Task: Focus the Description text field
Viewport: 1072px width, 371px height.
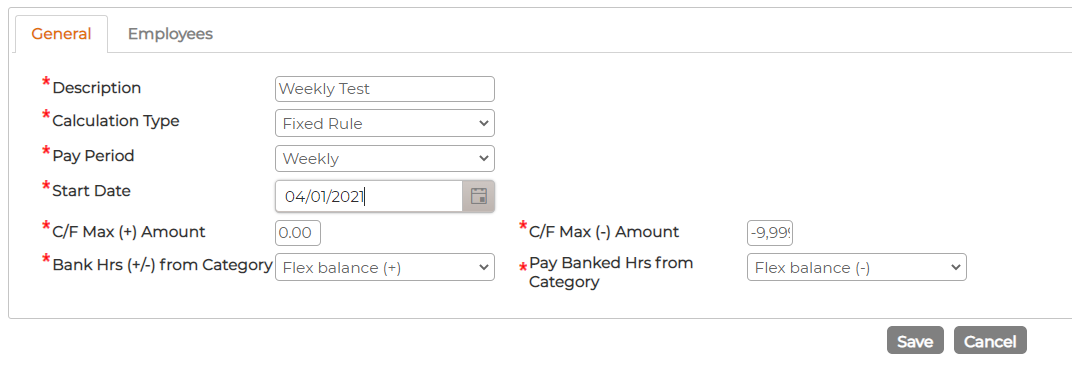Action: click(x=384, y=89)
